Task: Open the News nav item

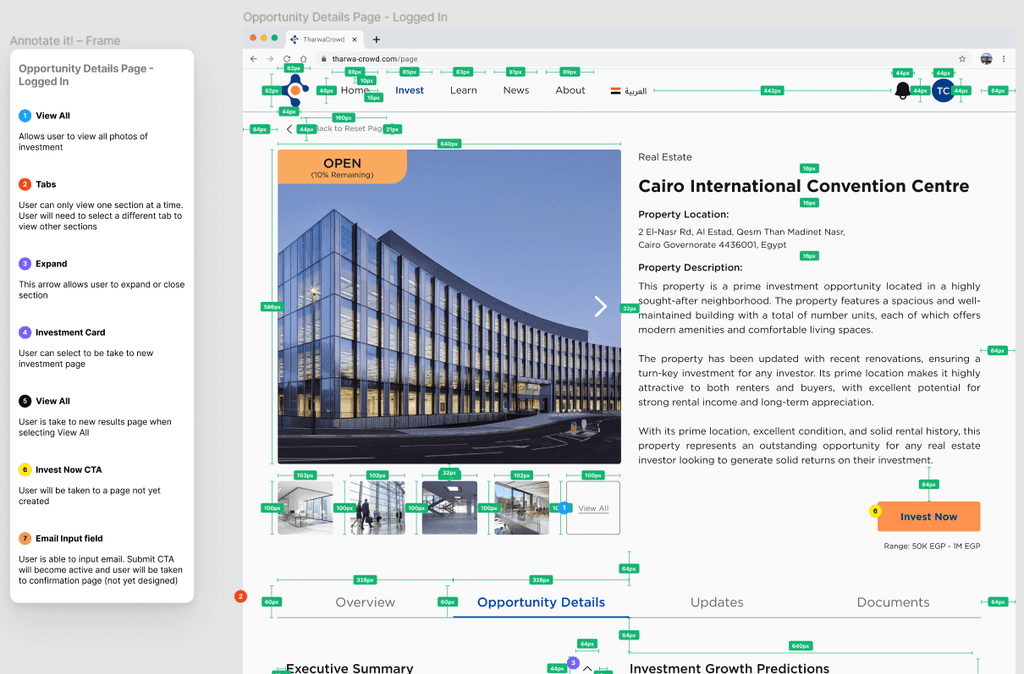Action: tap(516, 90)
